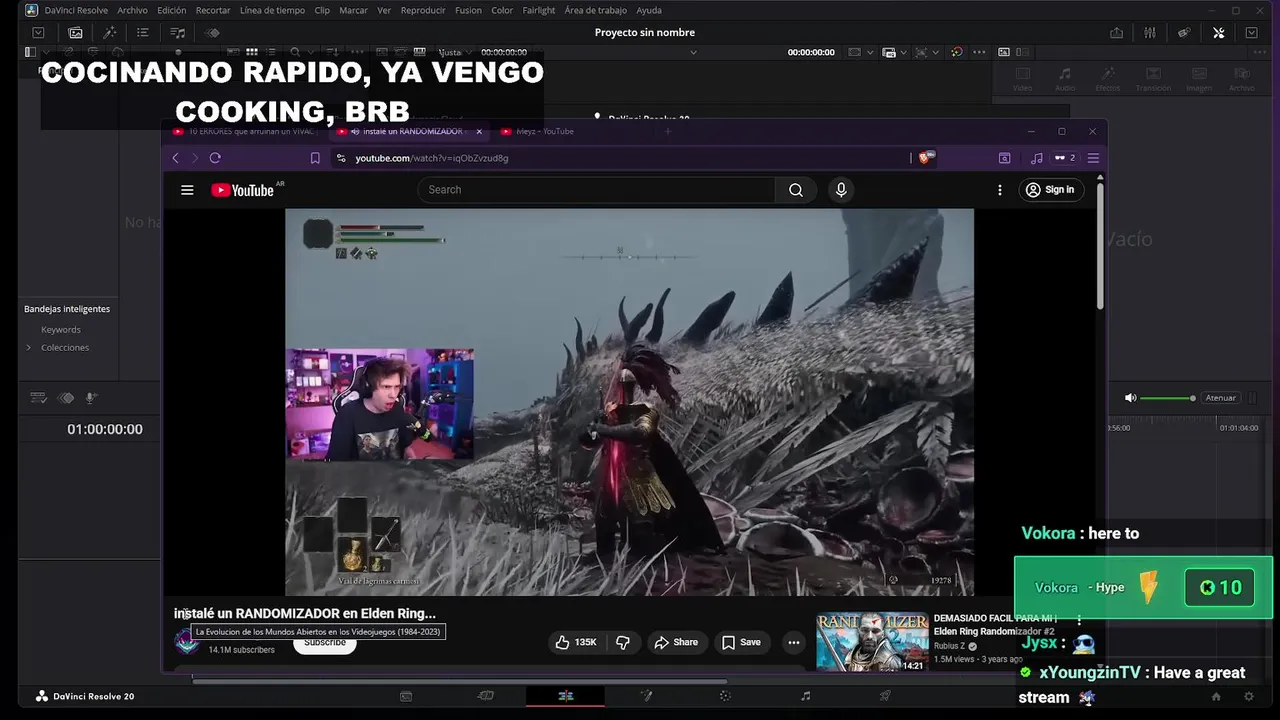Open the Área de trabajo menu
This screenshot has height=720, width=1280.
(595, 10)
